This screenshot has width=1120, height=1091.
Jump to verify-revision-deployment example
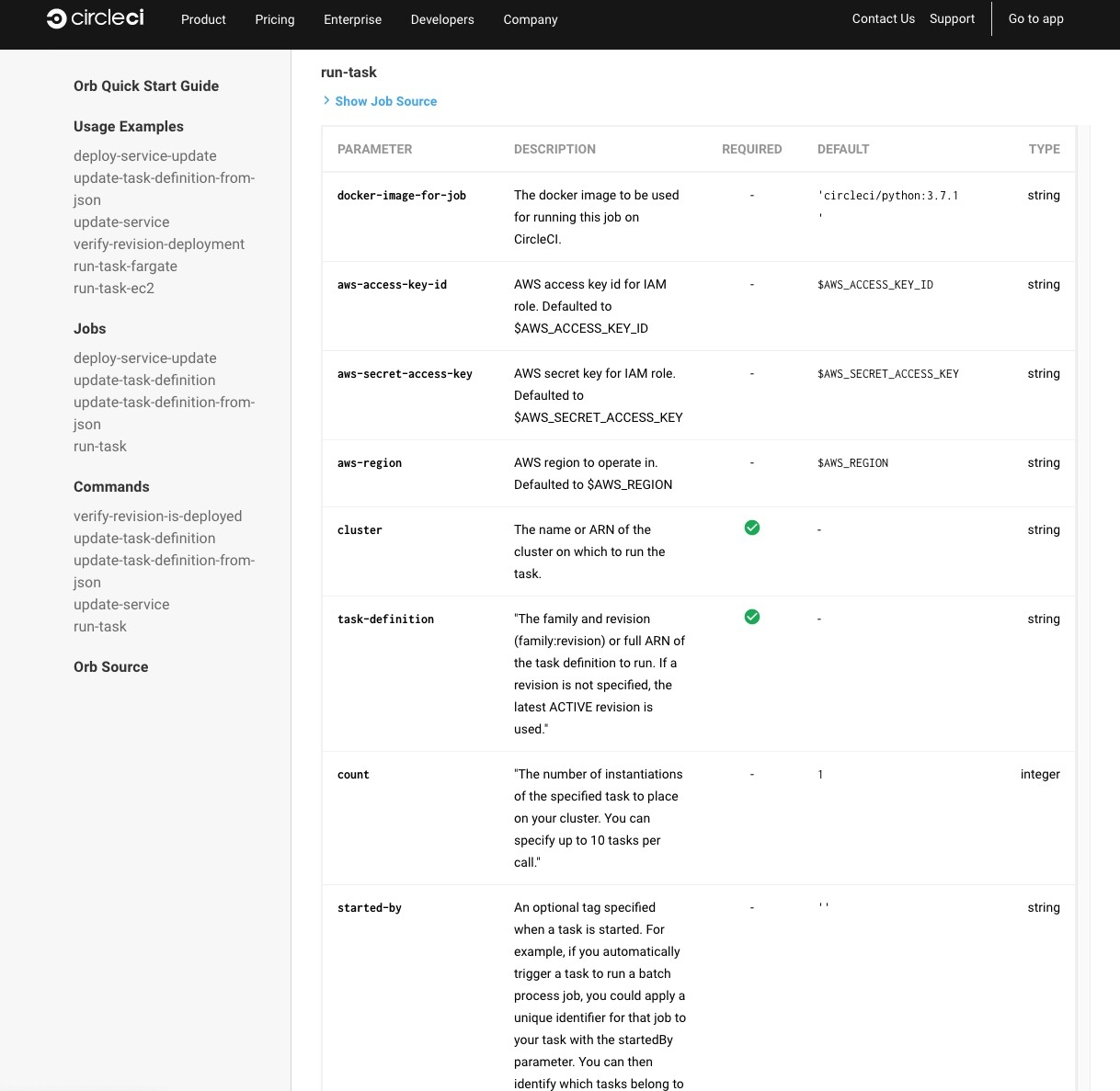[x=159, y=244]
